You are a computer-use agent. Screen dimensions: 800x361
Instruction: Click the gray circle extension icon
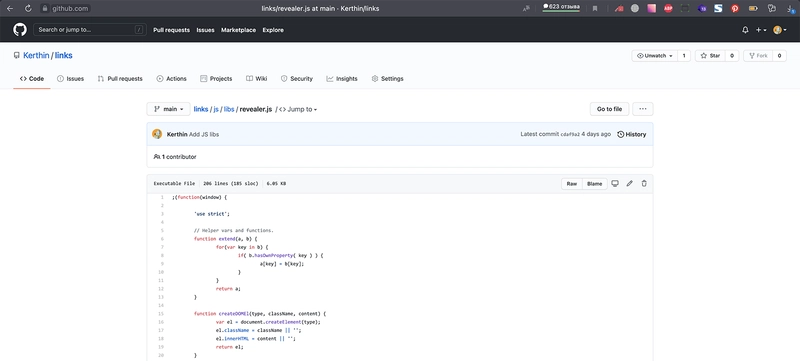point(635,8)
